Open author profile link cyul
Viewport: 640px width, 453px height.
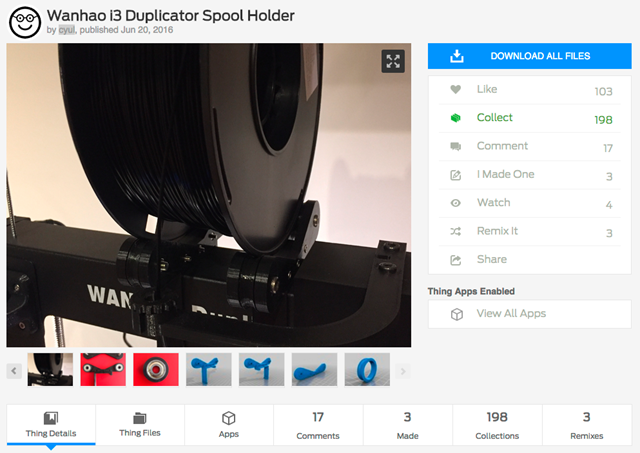click(x=67, y=30)
